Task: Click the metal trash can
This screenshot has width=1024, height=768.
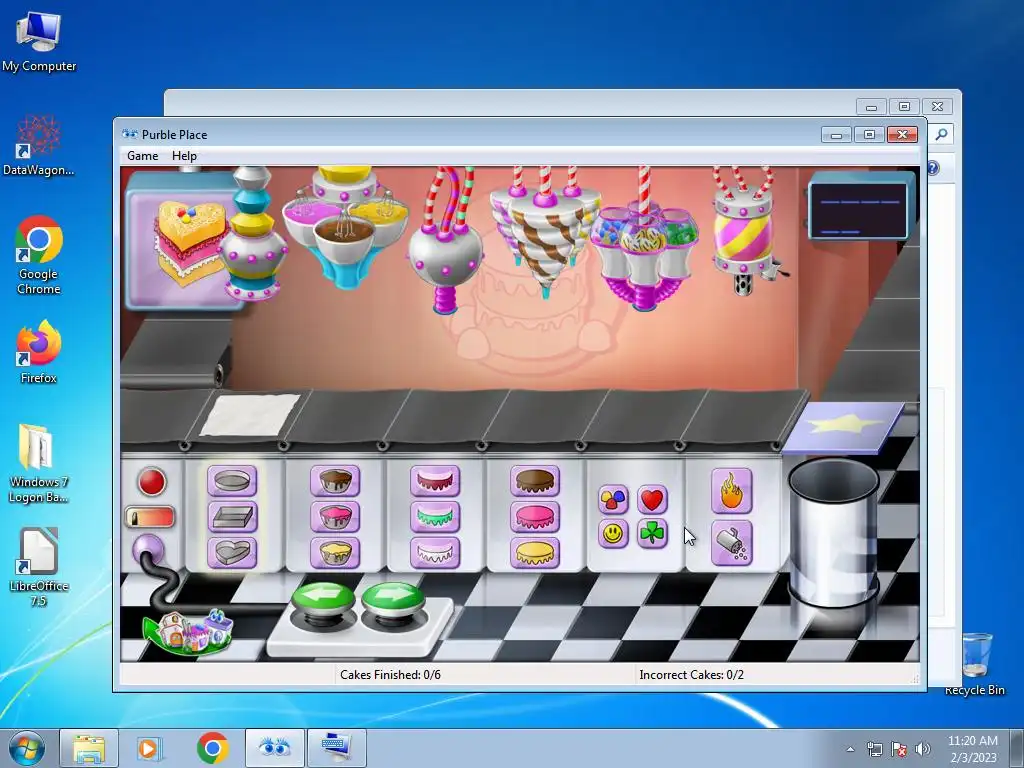Action: [x=833, y=532]
